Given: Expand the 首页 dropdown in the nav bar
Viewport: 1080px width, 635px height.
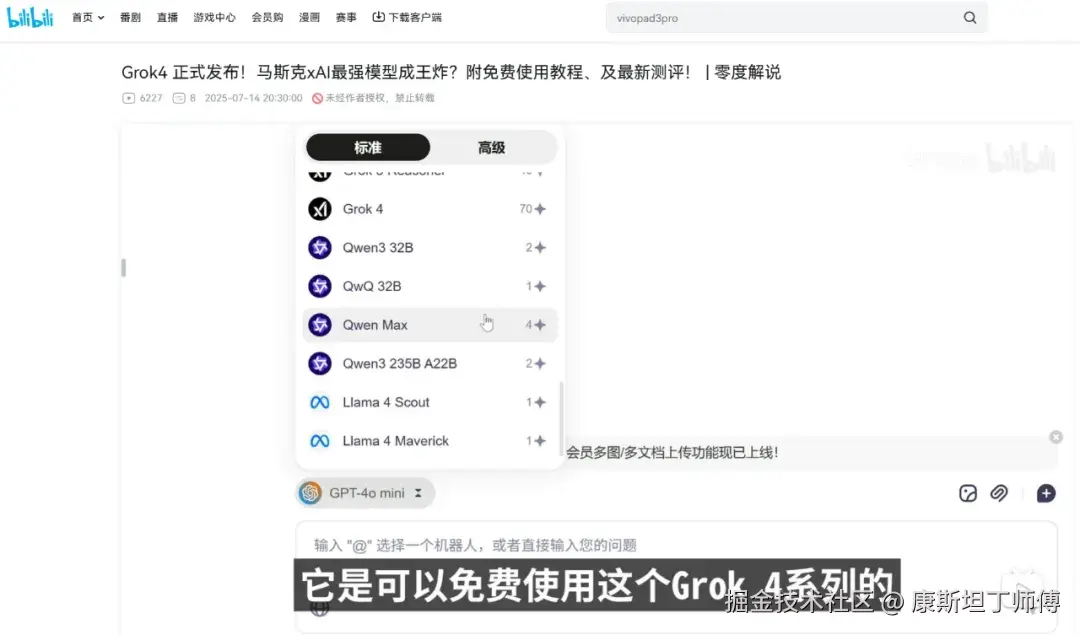Looking at the screenshot, I should coord(87,17).
